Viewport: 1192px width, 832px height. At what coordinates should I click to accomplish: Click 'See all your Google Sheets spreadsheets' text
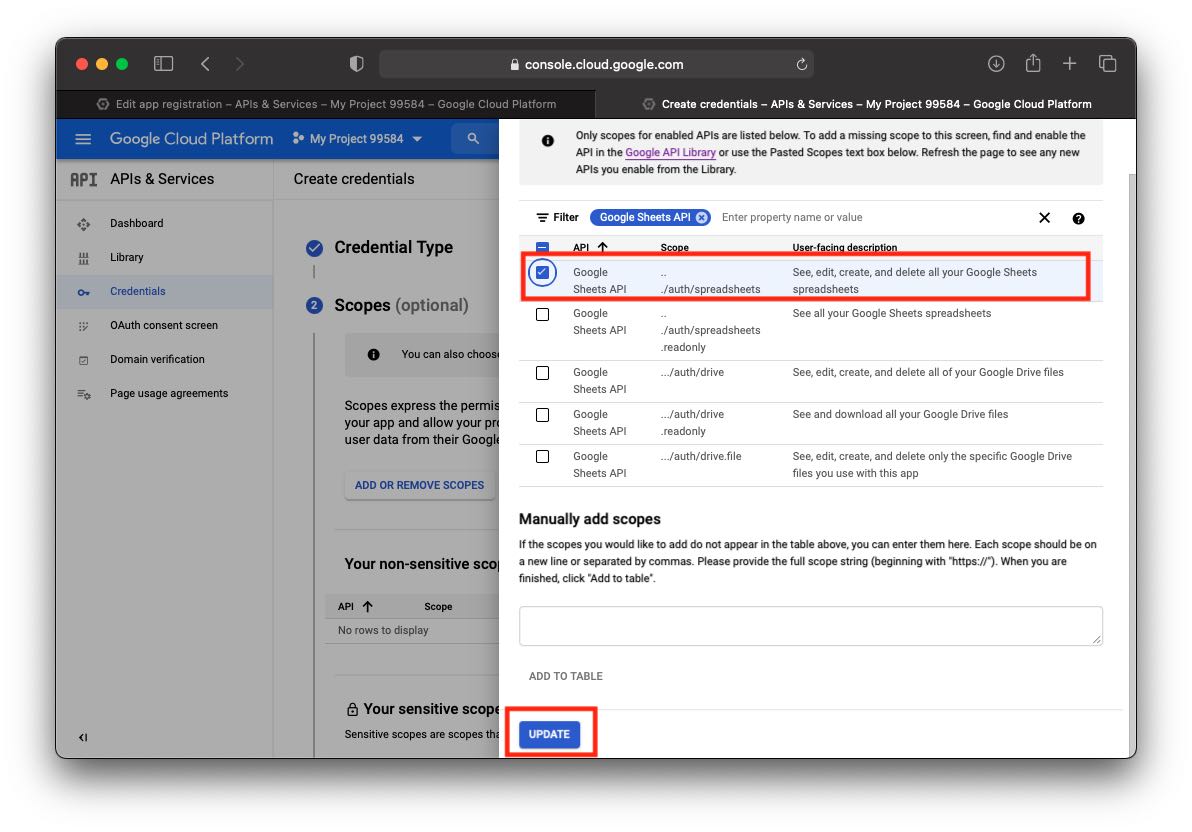pos(891,313)
